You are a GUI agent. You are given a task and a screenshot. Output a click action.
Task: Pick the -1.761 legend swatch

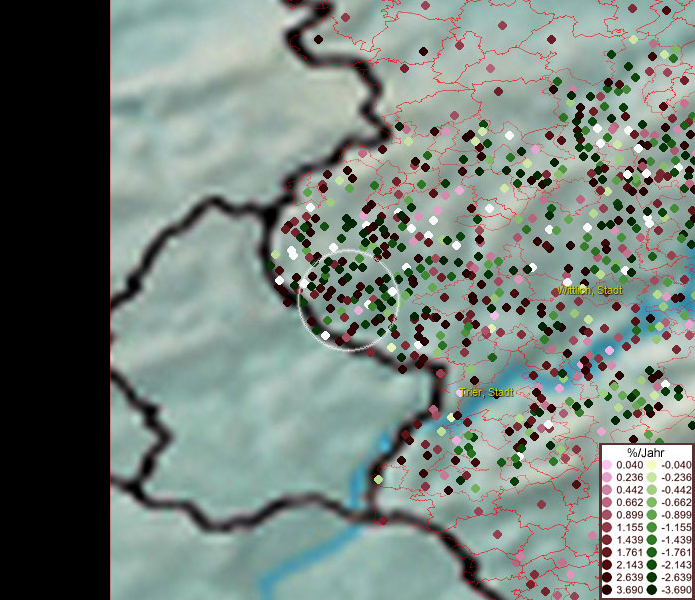tap(652, 553)
